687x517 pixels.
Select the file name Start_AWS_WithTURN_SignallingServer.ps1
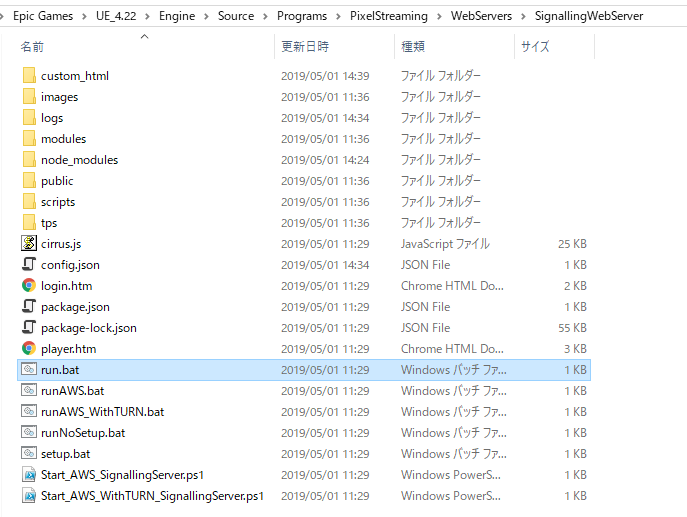(x=152, y=496)
